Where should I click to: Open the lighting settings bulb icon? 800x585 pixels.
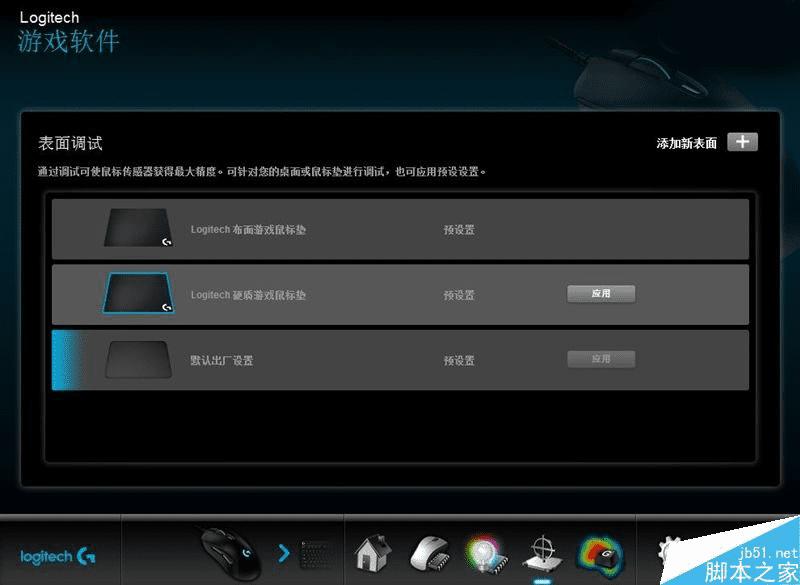tap(486, 553)
